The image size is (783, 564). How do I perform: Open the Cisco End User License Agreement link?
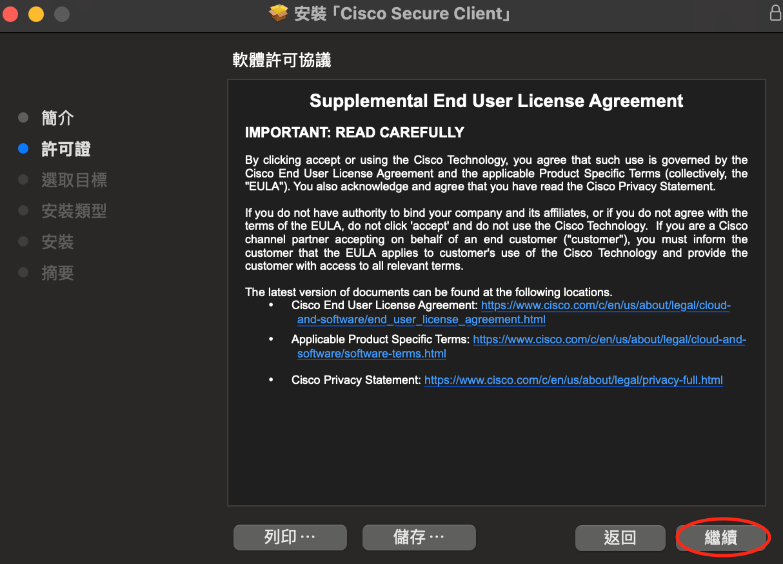[513, 312]
